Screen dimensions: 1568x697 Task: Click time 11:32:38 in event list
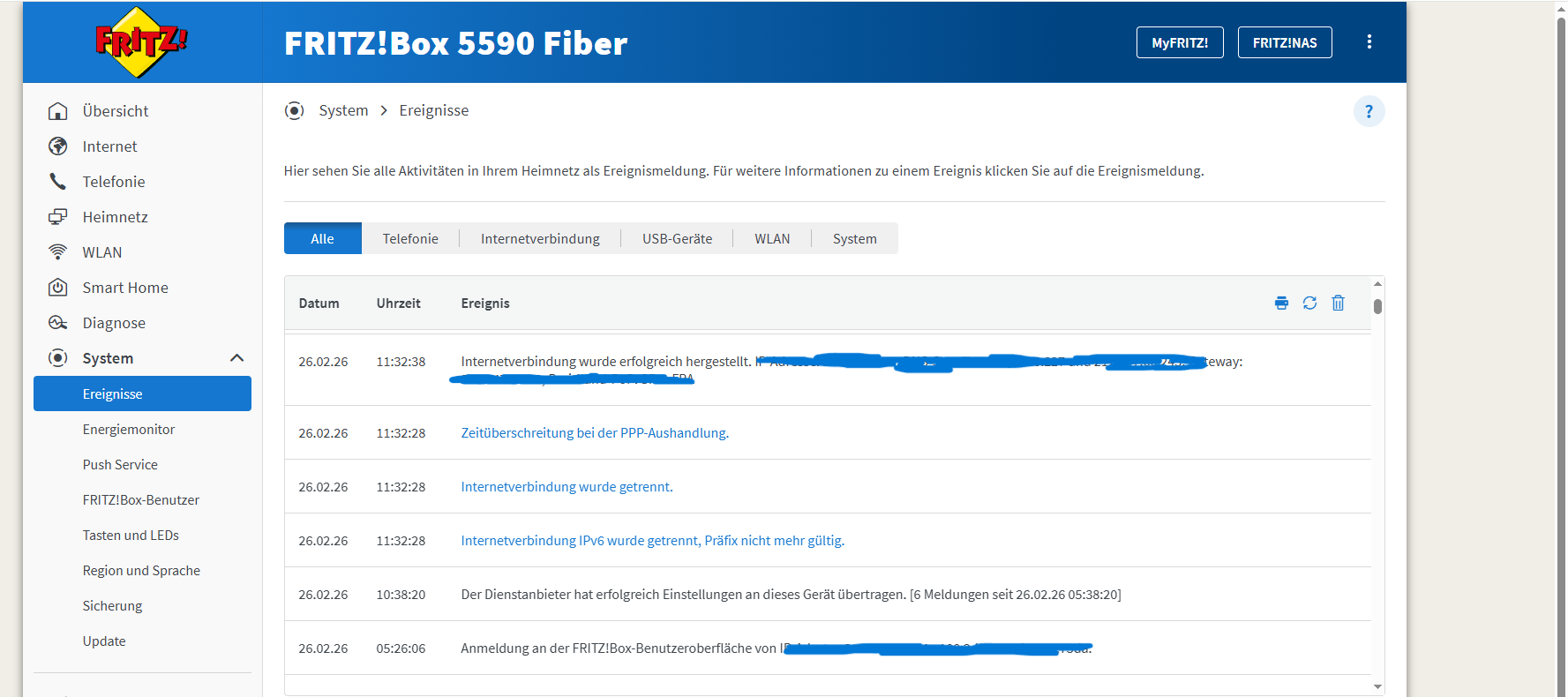[x=401, y=362]
